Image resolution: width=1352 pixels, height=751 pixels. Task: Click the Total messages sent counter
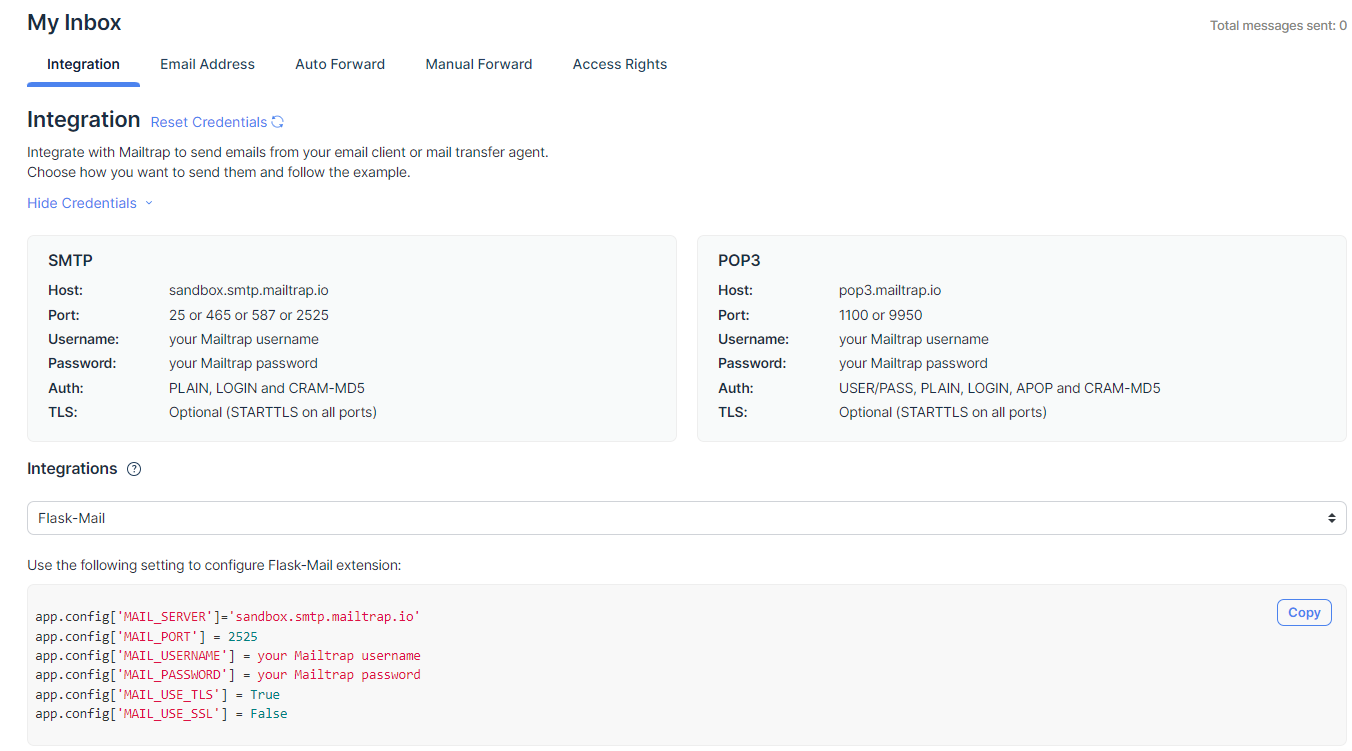coord(1279,25)
